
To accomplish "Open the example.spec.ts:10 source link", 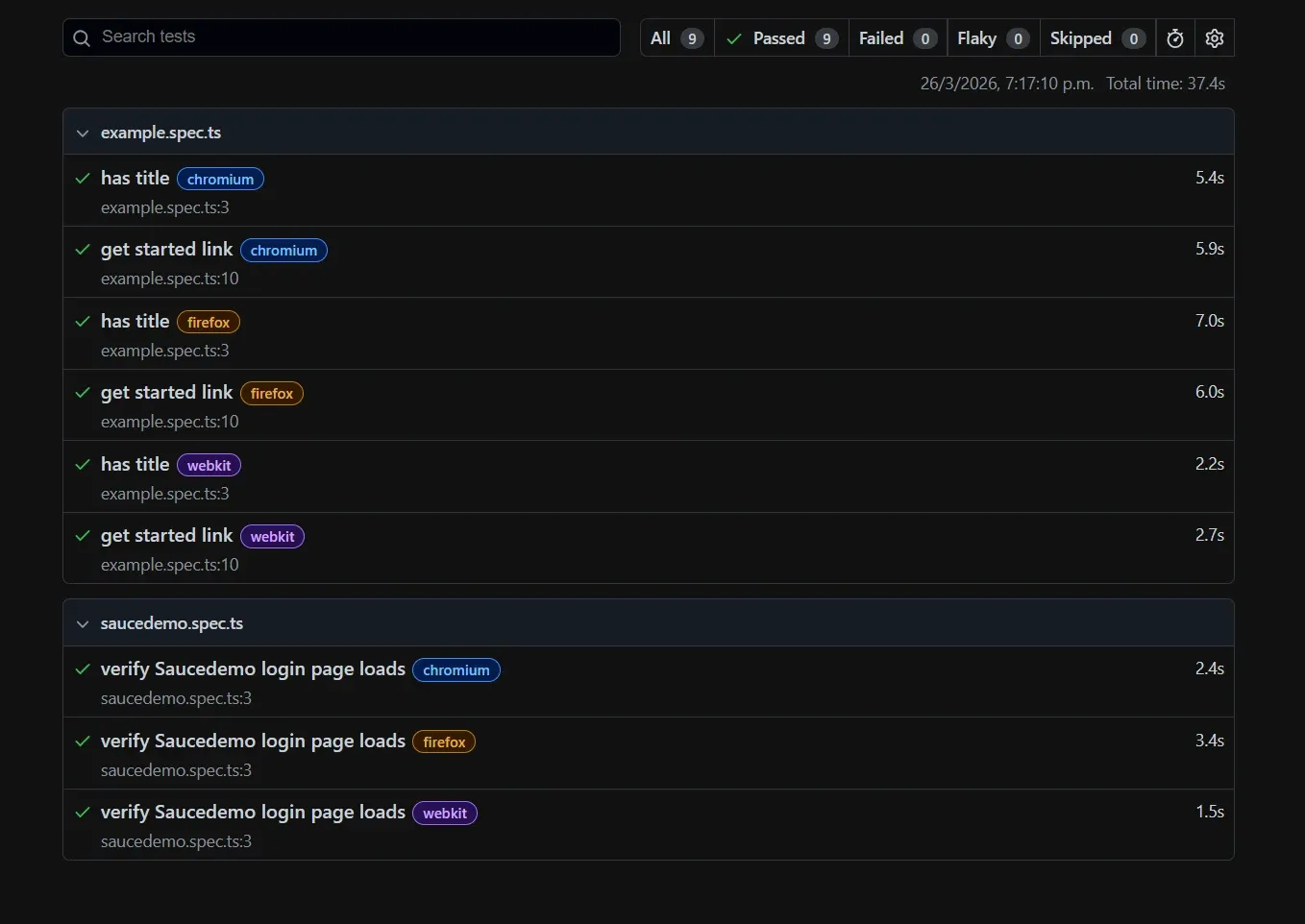I will click(x=169, y=279).
